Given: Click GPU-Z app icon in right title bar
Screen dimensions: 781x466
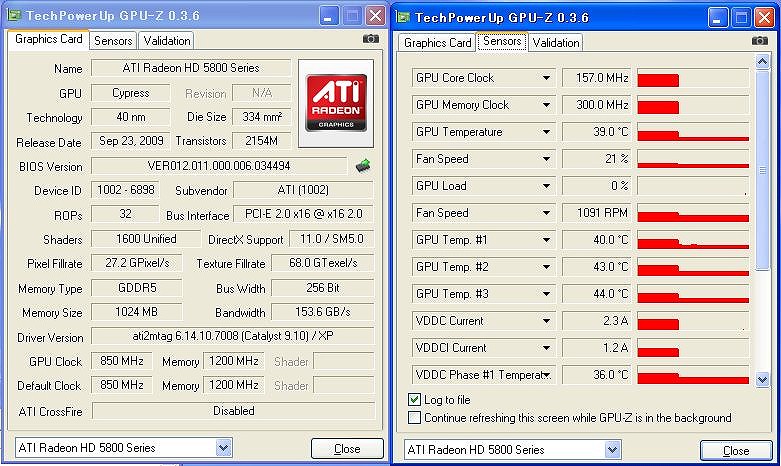Looking at the screenshot, I should 402,17.
